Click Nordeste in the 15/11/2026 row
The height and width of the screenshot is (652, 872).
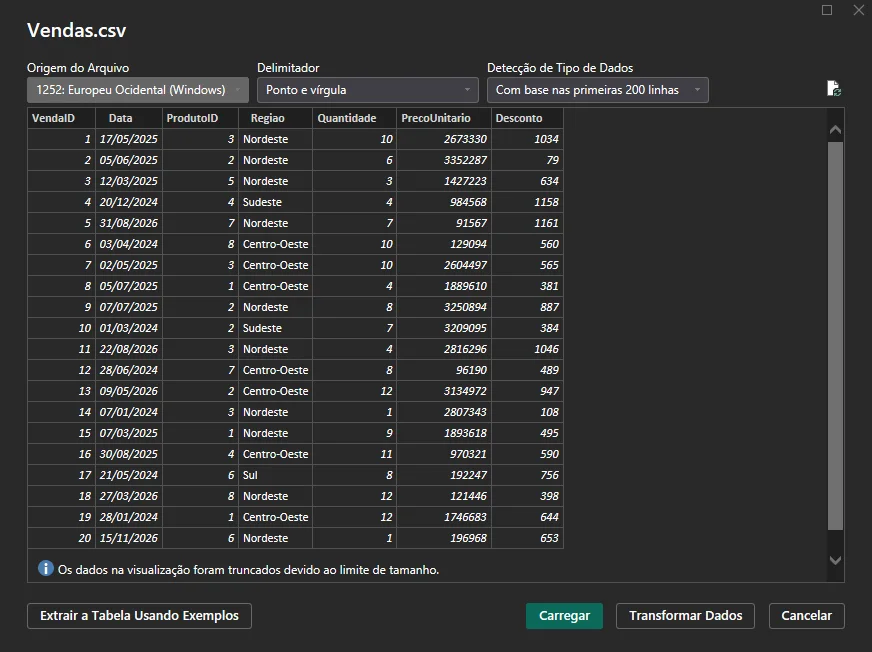click(275, 538)
